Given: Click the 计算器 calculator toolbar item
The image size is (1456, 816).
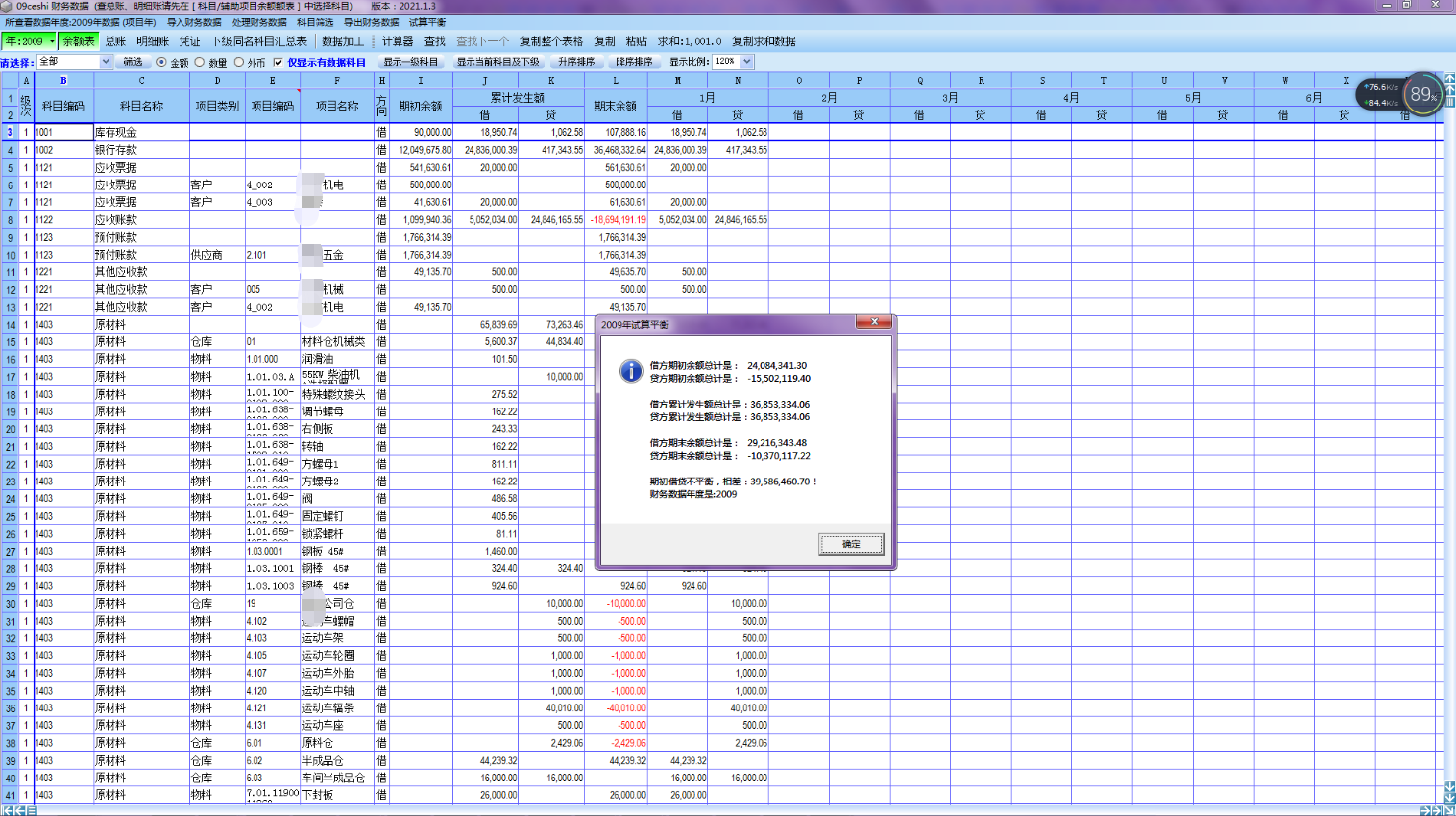Looking at the screenshot, I should [398, 41].
